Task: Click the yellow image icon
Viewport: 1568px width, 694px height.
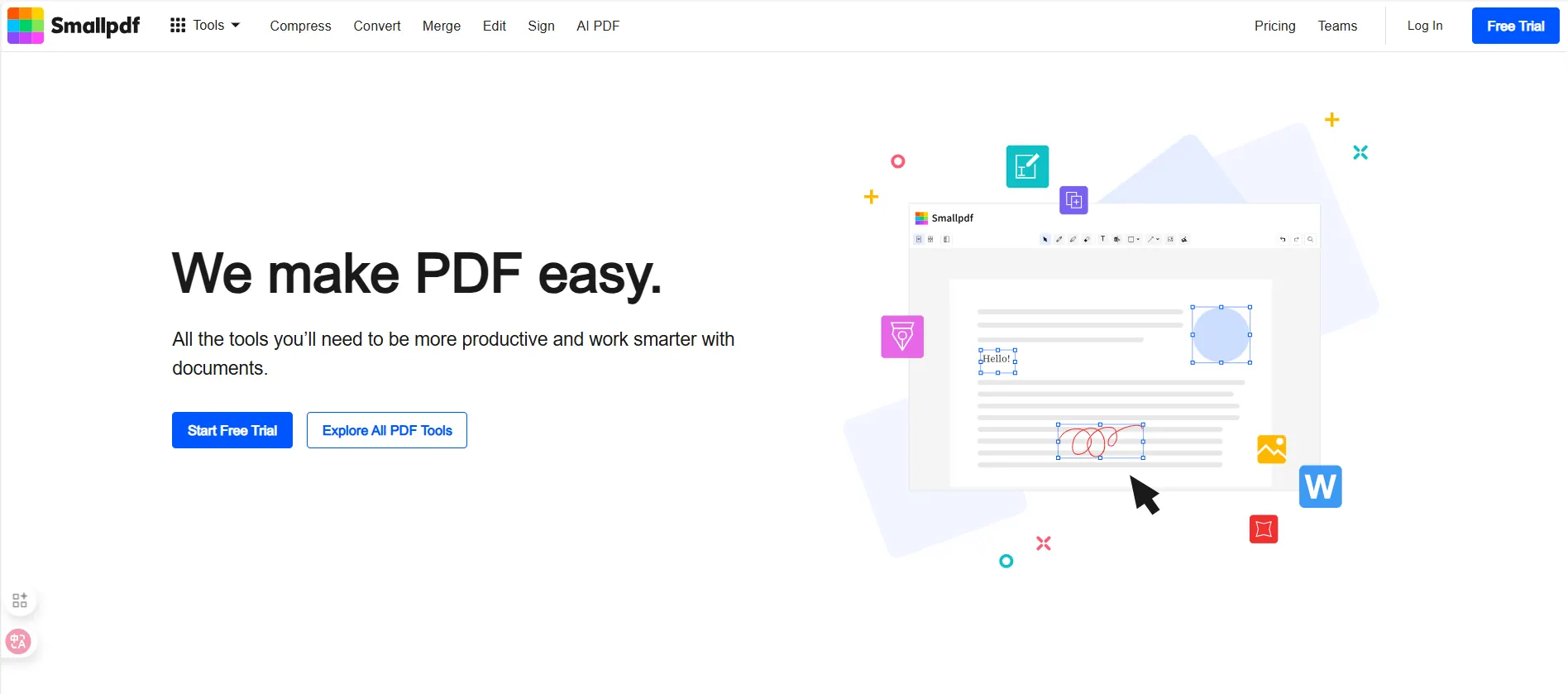Action: click(1272, 449)
